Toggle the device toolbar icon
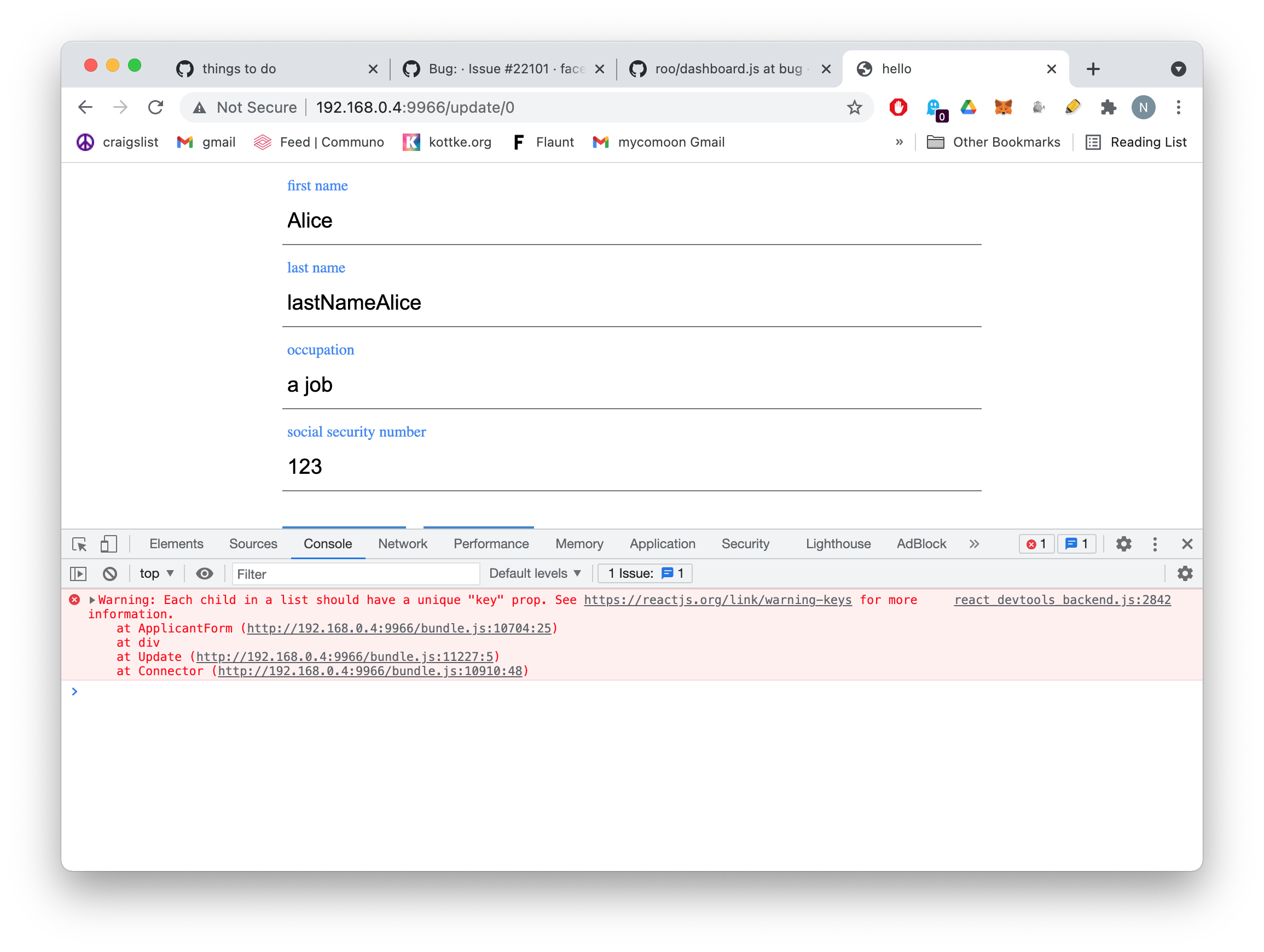Viewport: 1264px width, 952px height. 108,544
